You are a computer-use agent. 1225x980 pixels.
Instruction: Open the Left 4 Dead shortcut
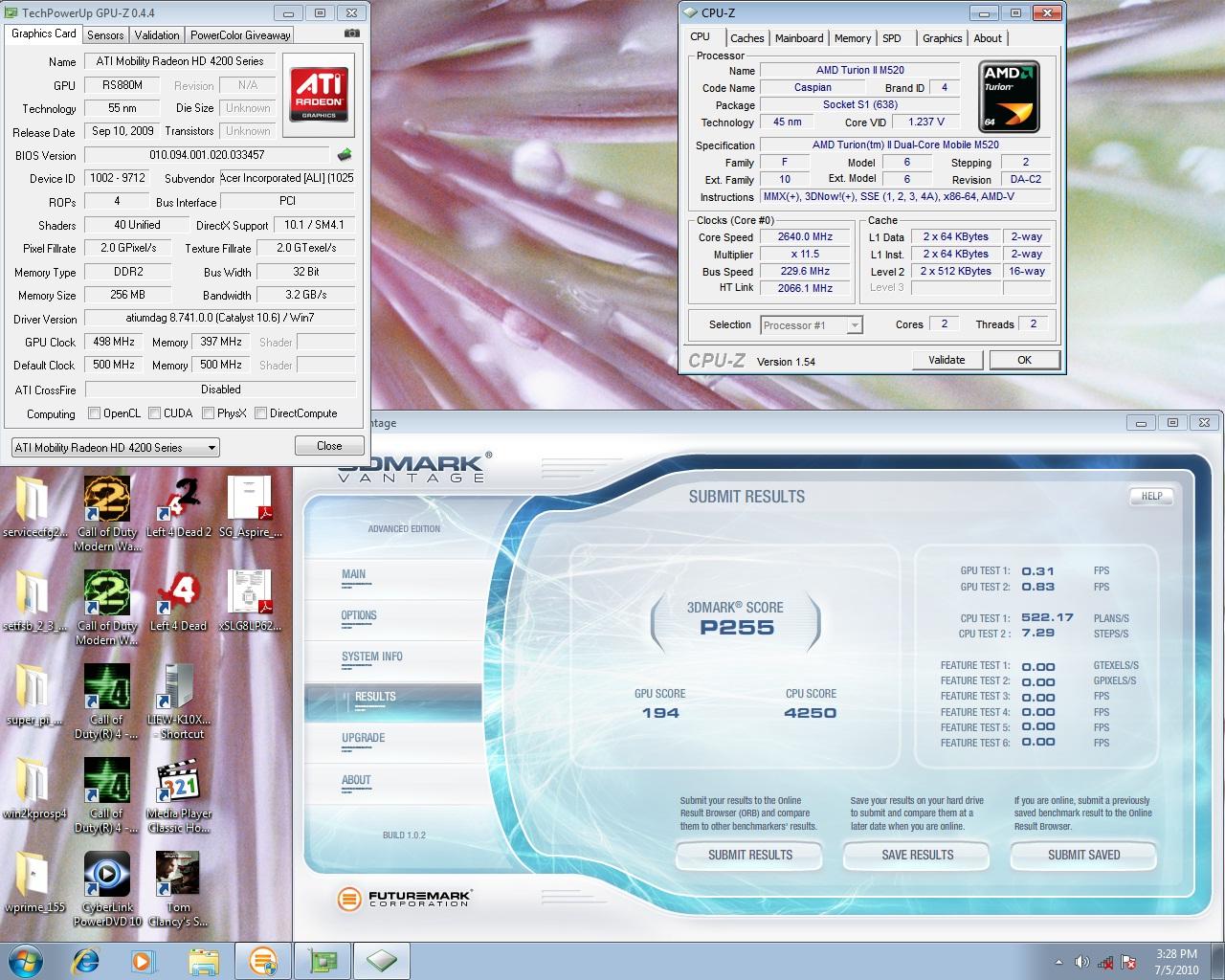pyautogui.click(x=179, y=601)
